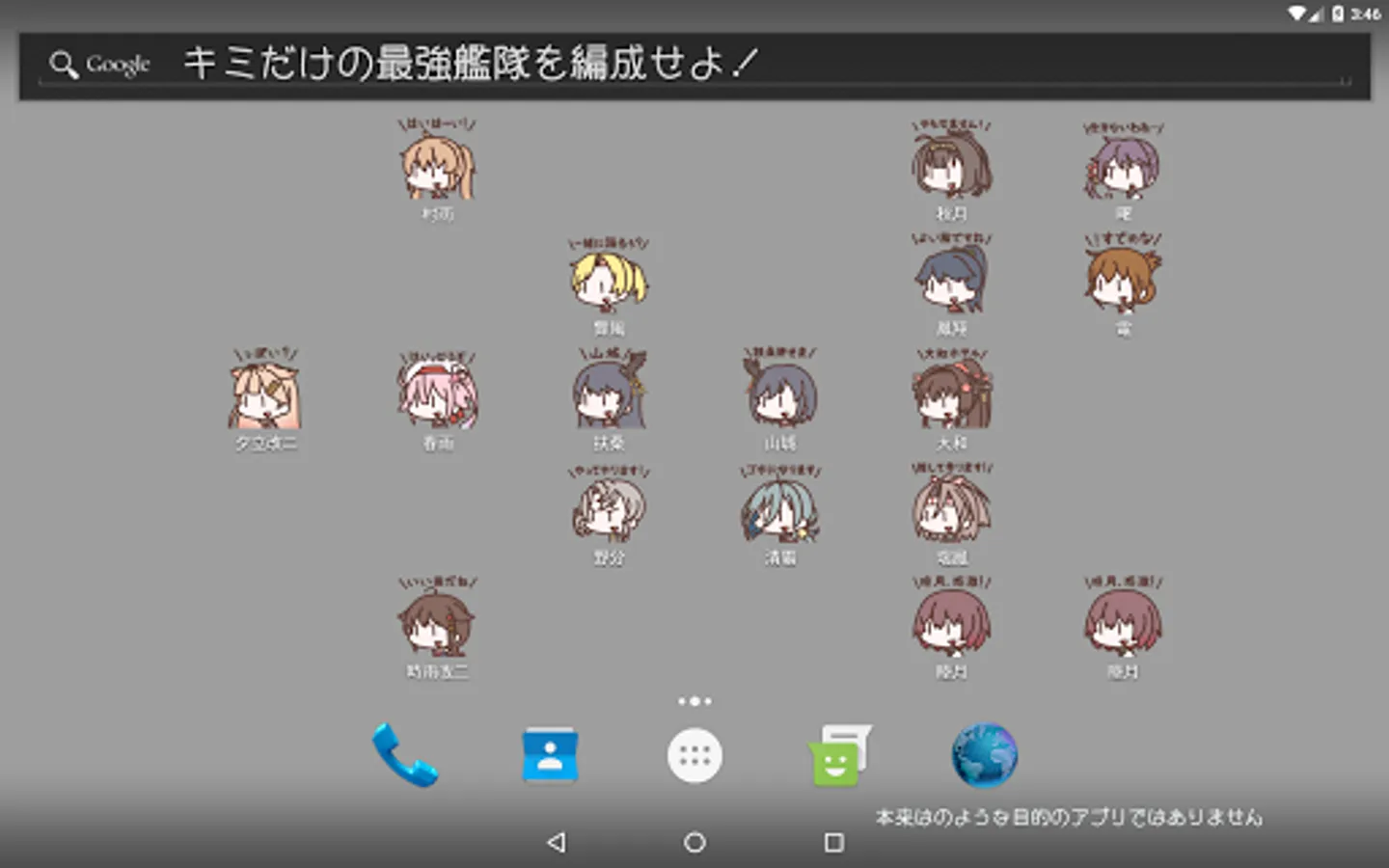Screen dimensions: 1389x868
Task: Tap the Wi-Fi signal icon in the status bar
Action: tap(1297, 14)
